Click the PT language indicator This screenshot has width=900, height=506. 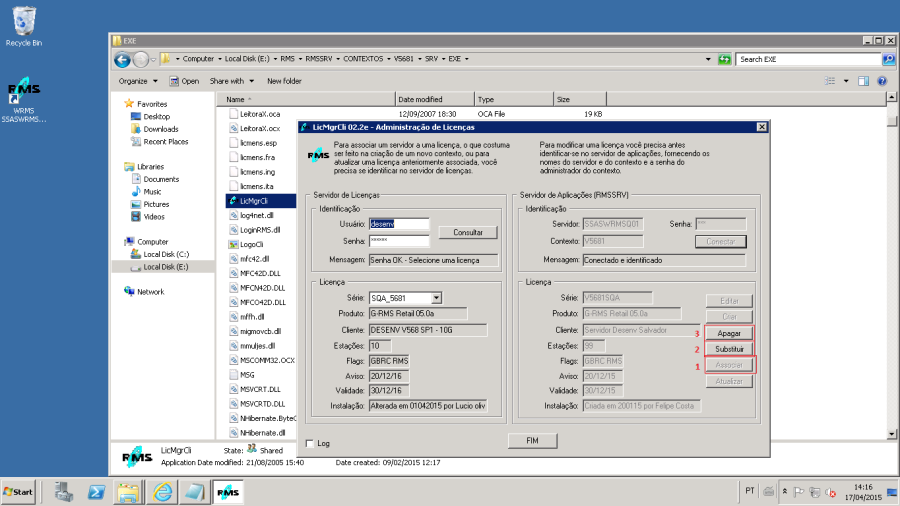point(749,491)
